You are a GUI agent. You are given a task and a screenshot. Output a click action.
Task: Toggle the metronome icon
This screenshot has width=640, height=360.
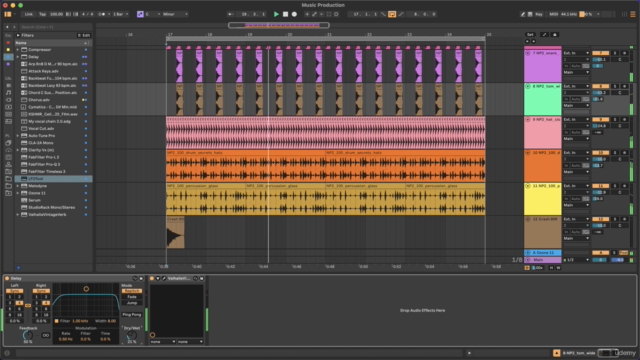(102, 14)
